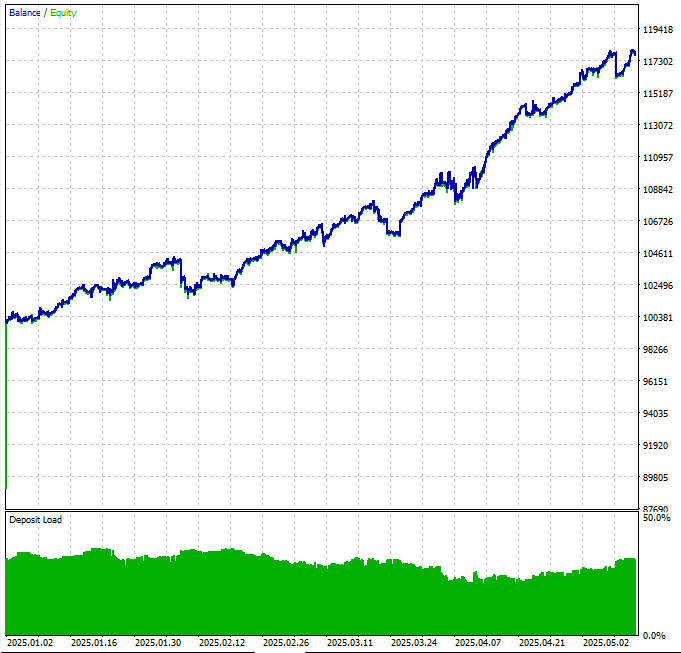Click the 100381 axis value

coord(658,317)
